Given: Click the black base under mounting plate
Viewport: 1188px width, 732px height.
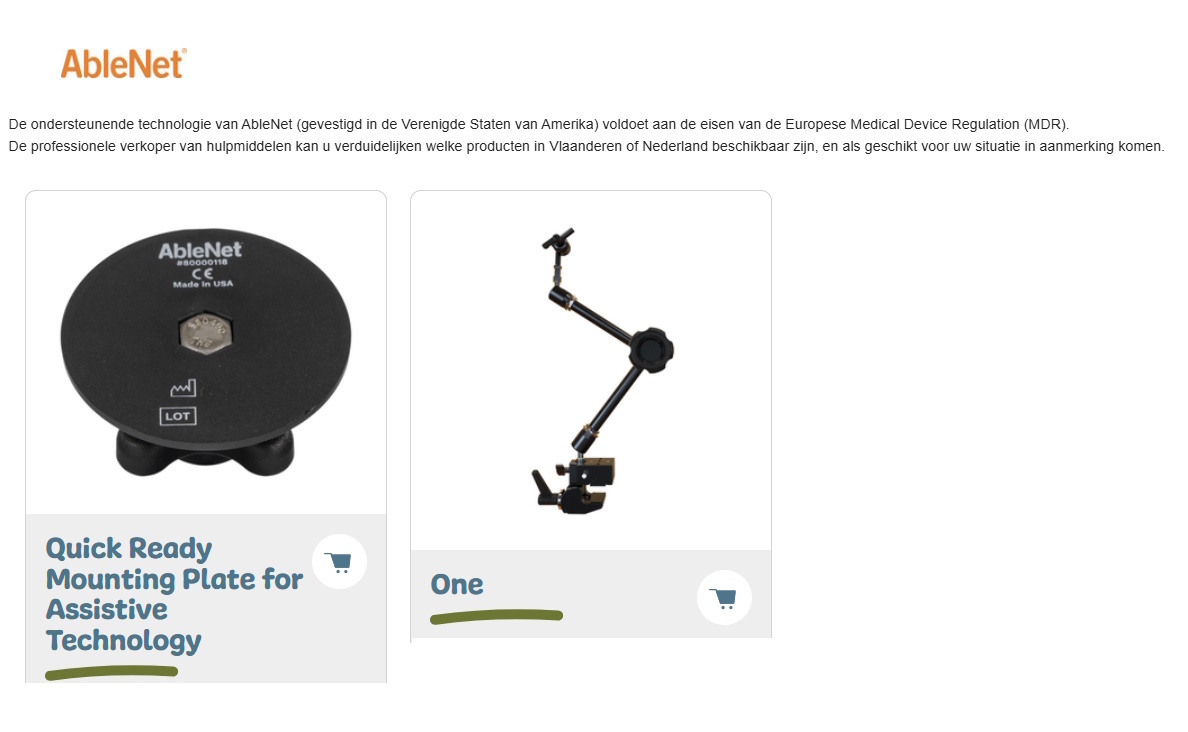Looking at the screenshot, I should 205,453.
